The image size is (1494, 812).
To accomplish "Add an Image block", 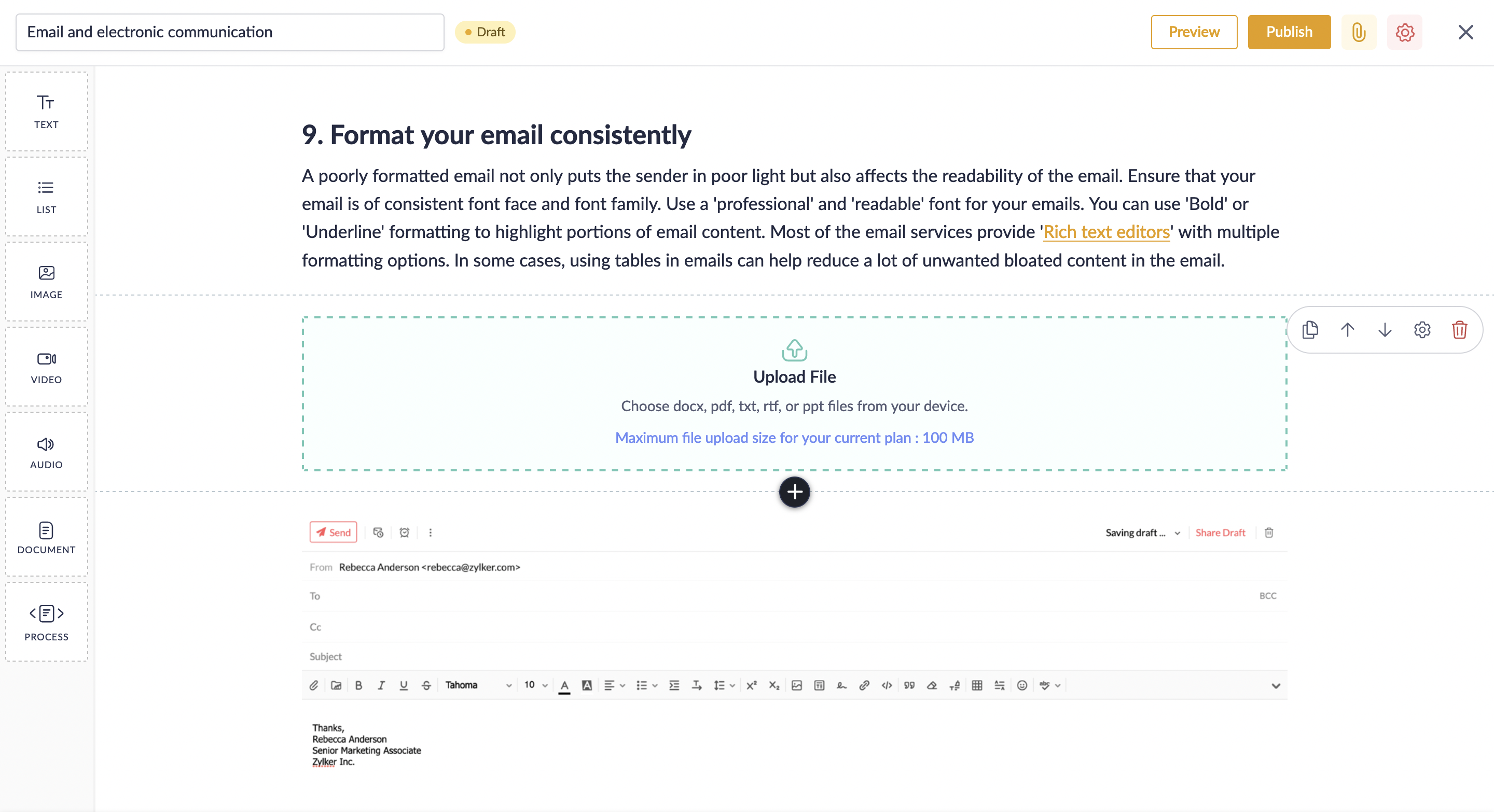I will coord(46,282).
